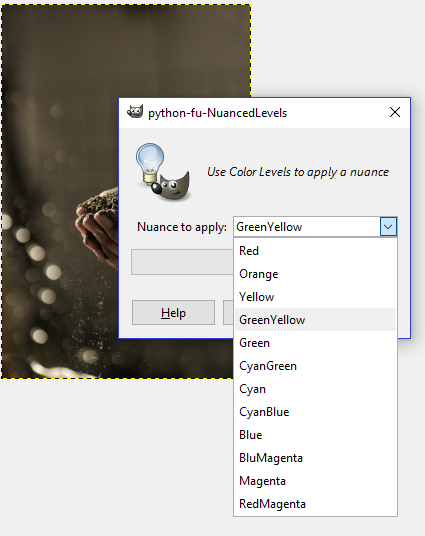The image size is (425, 536).
Task: Collapse the Nuance to apply dropdown arrow
Action: click(388, 227)
